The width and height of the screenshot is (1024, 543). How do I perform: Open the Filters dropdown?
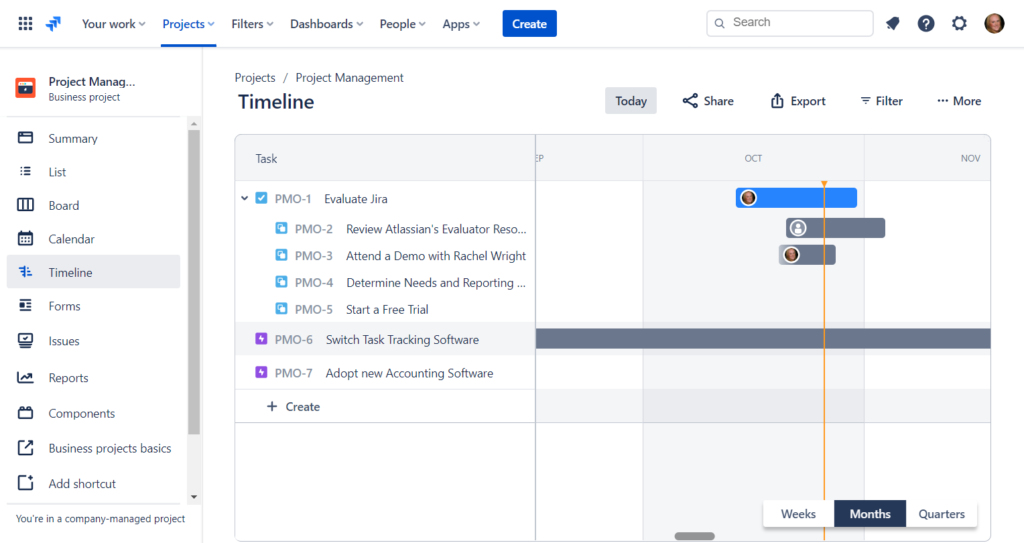pos(252,24)
